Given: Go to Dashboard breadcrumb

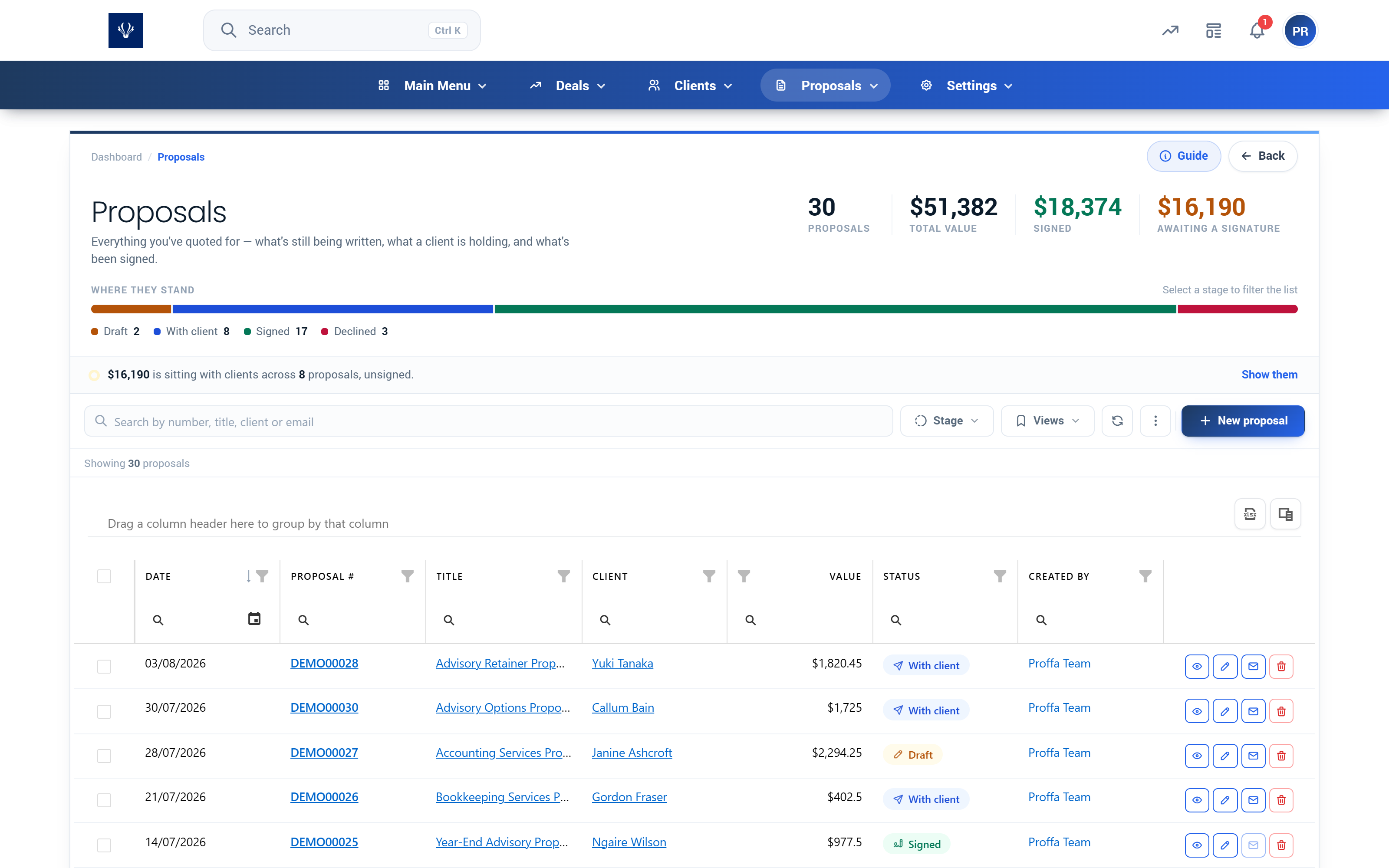Looking at the screenshot, I should (x=116, y=157).
